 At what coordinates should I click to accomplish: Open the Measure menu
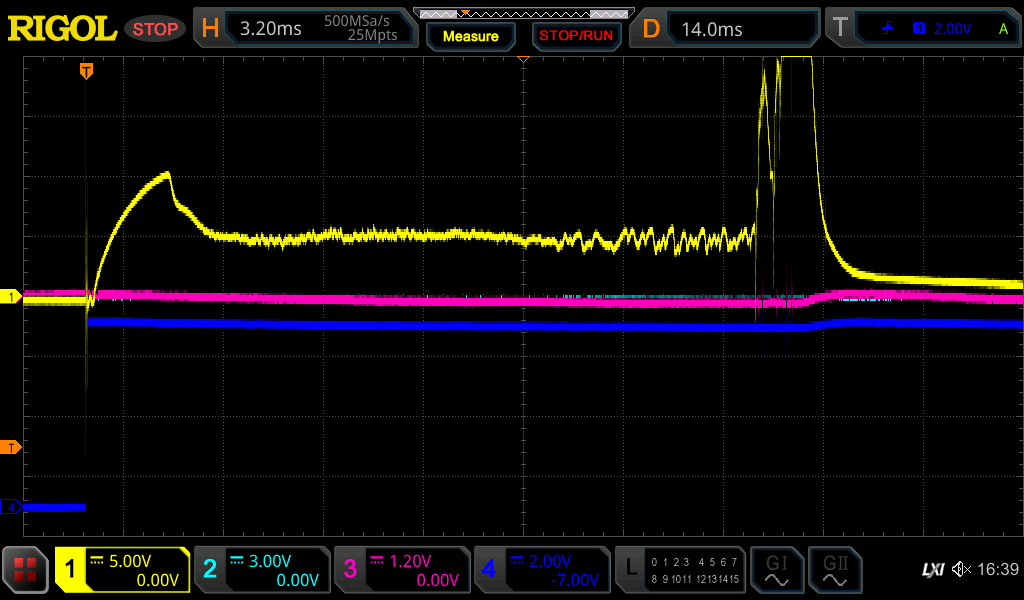pos(470,36)
